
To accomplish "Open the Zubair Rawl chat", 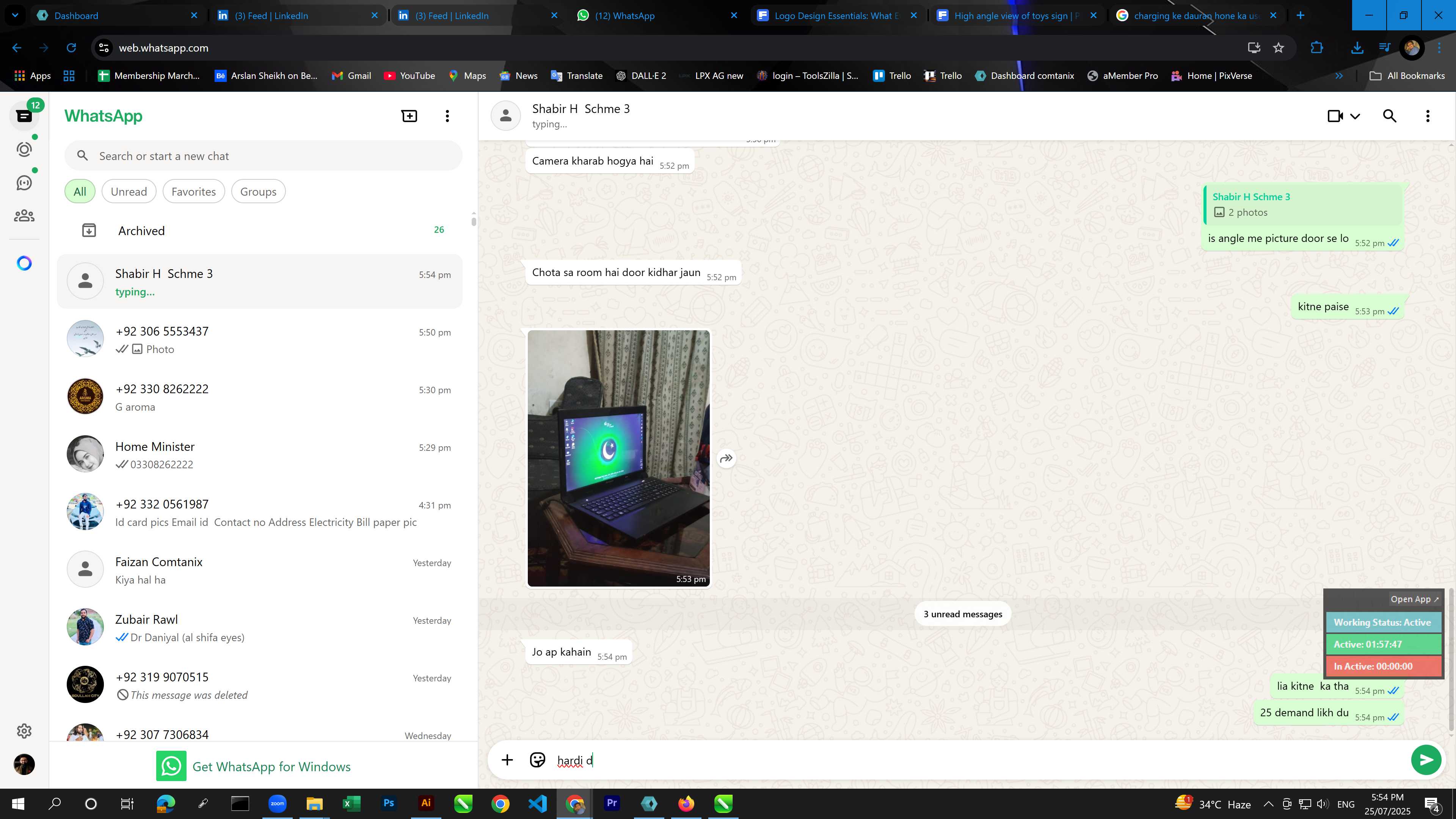I will [x=260, y=628].
